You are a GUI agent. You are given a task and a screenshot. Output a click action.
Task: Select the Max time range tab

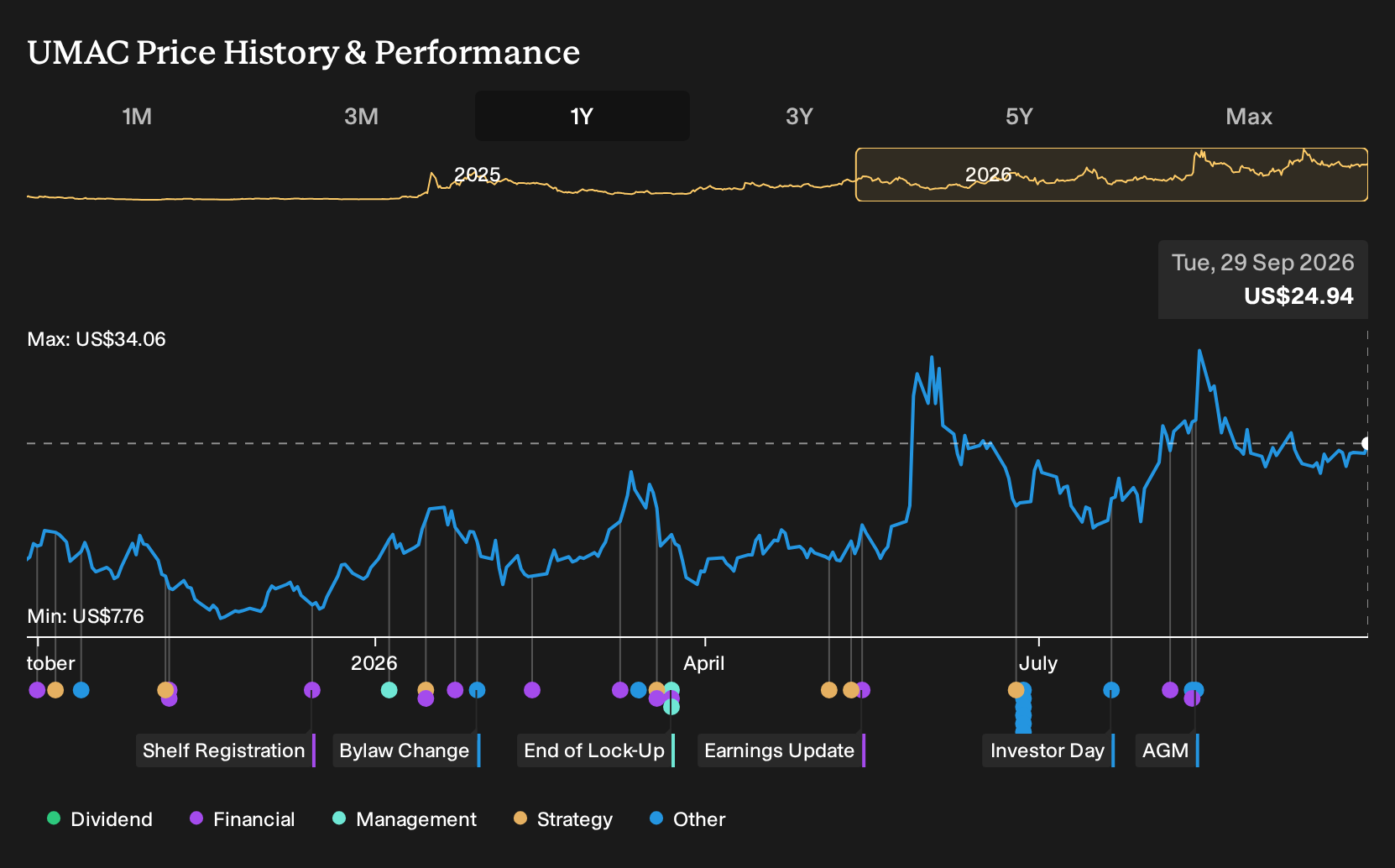tap(1249, 116)
